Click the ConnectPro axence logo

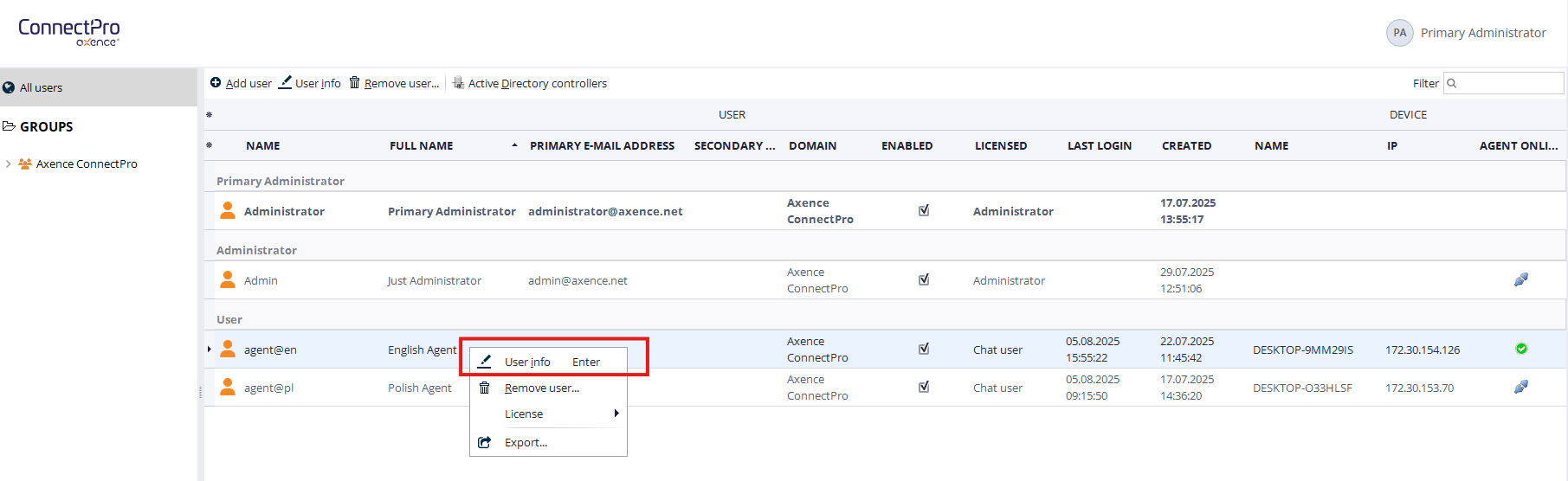click(x=69, y=32)
